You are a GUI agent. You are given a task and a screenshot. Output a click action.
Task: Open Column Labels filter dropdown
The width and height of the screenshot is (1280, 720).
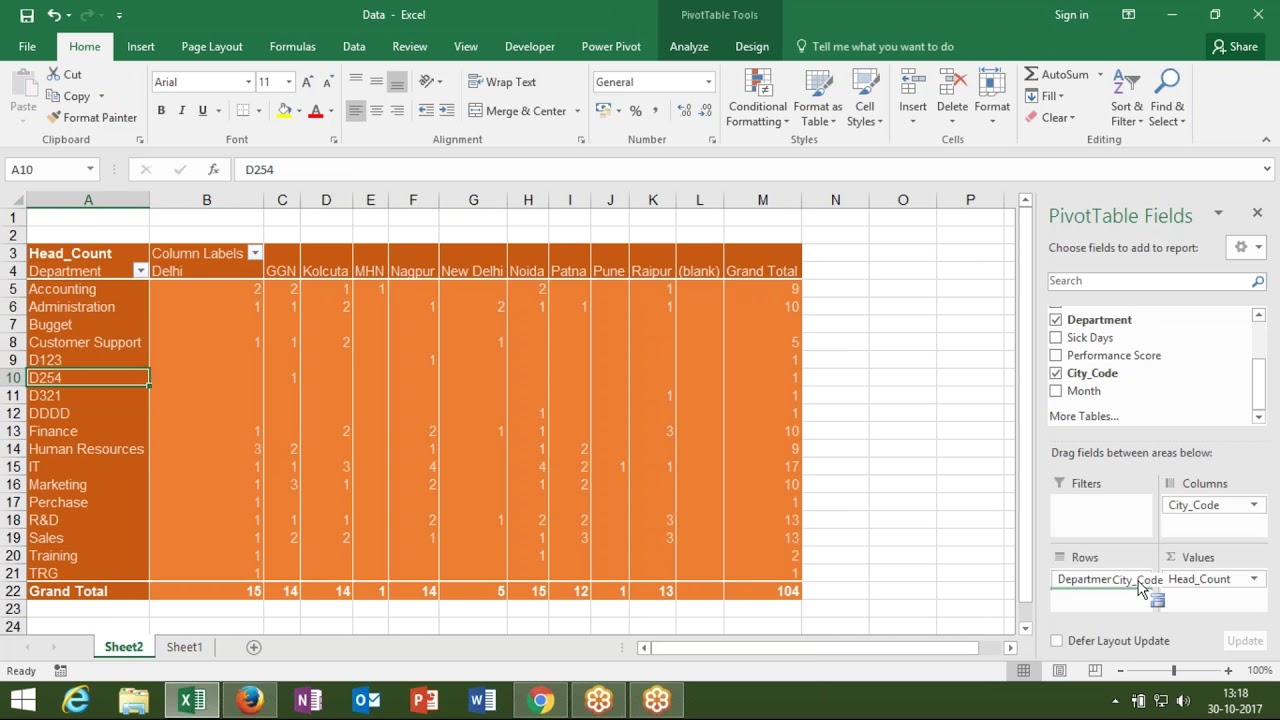point(255,253)
